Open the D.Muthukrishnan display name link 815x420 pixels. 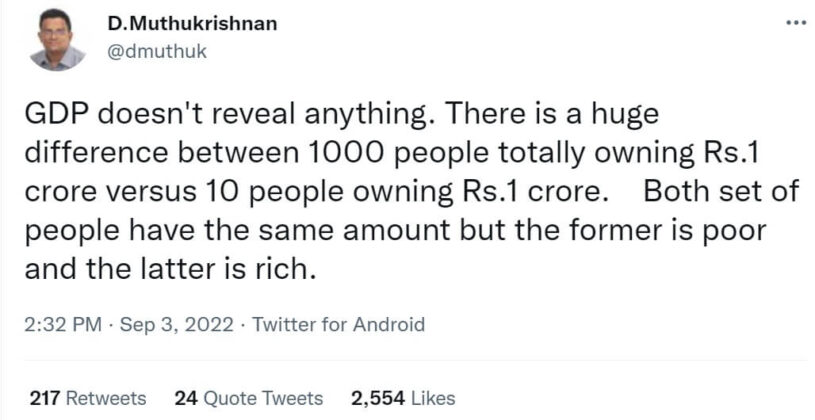point(195,24)
